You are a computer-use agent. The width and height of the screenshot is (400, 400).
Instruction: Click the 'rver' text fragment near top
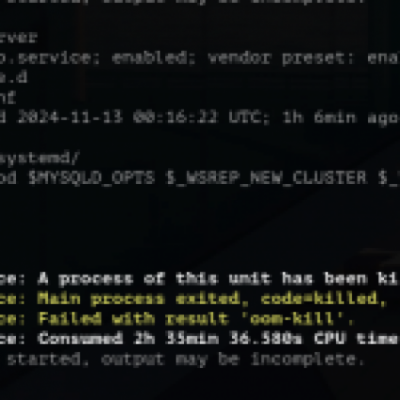point(18,38)
